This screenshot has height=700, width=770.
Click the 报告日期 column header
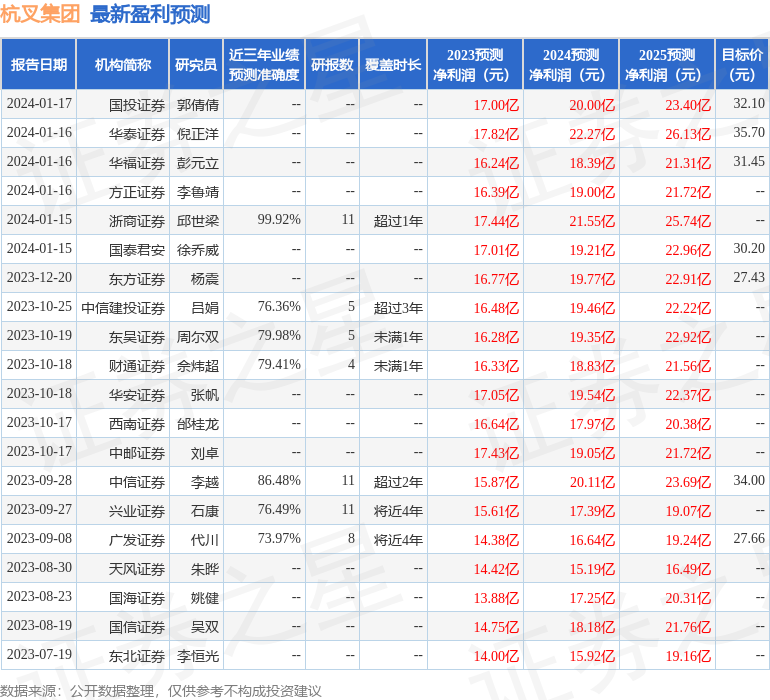[x=38, y=64]
